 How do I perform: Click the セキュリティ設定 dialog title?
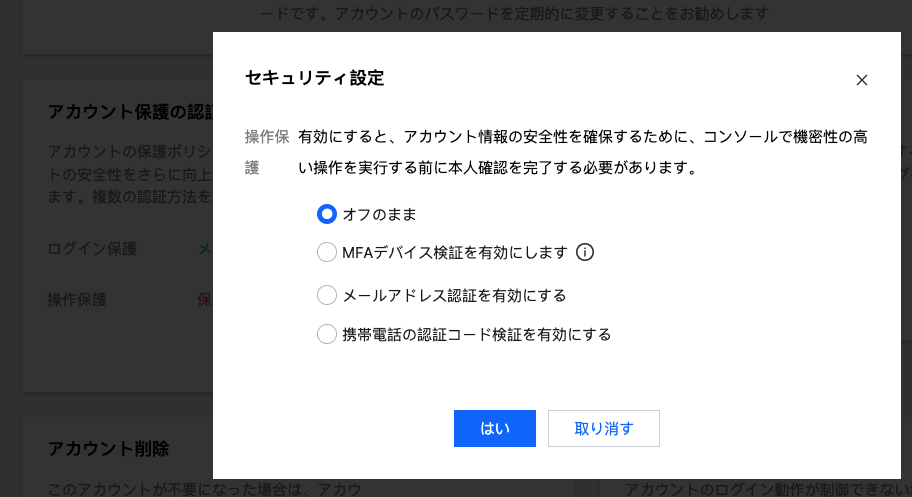pyautogui.click(x=314, y=78)
